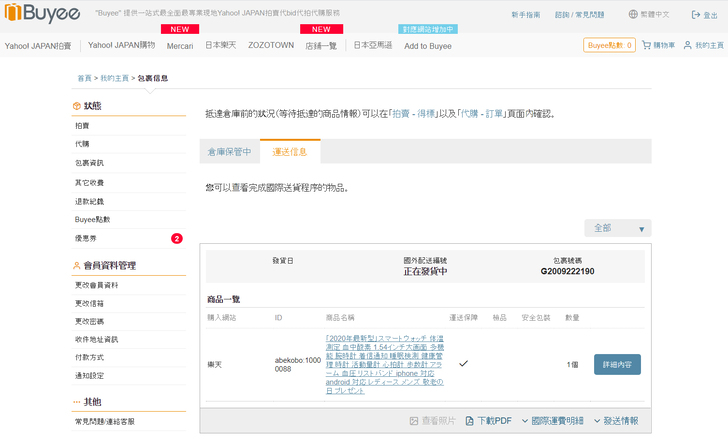Open Yahoo! JAPAN拍賣 in top menu
Viewport: 728px width, 445px height.
(x=38, y=46)
